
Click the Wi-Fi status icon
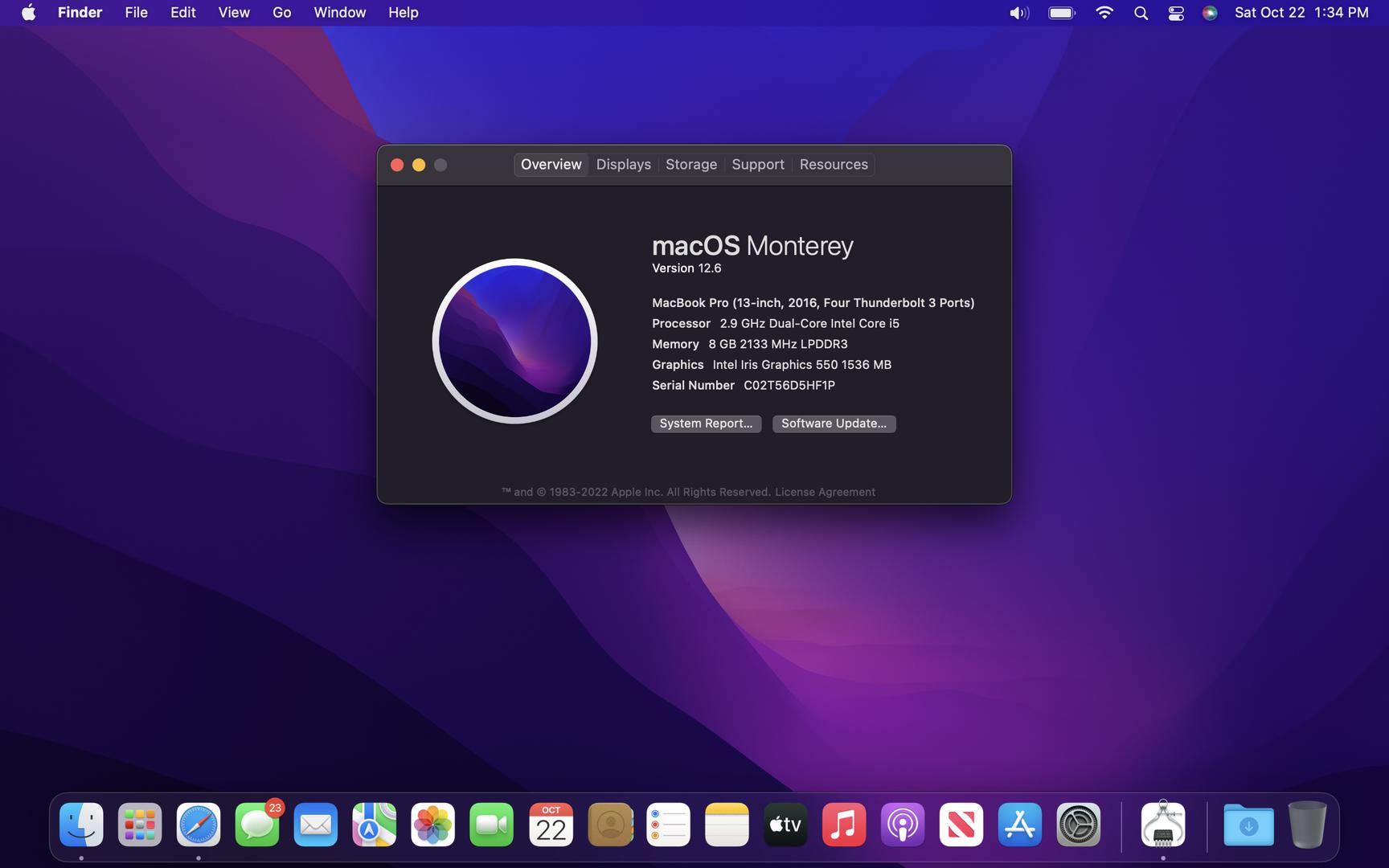[x=1104, y=13]
